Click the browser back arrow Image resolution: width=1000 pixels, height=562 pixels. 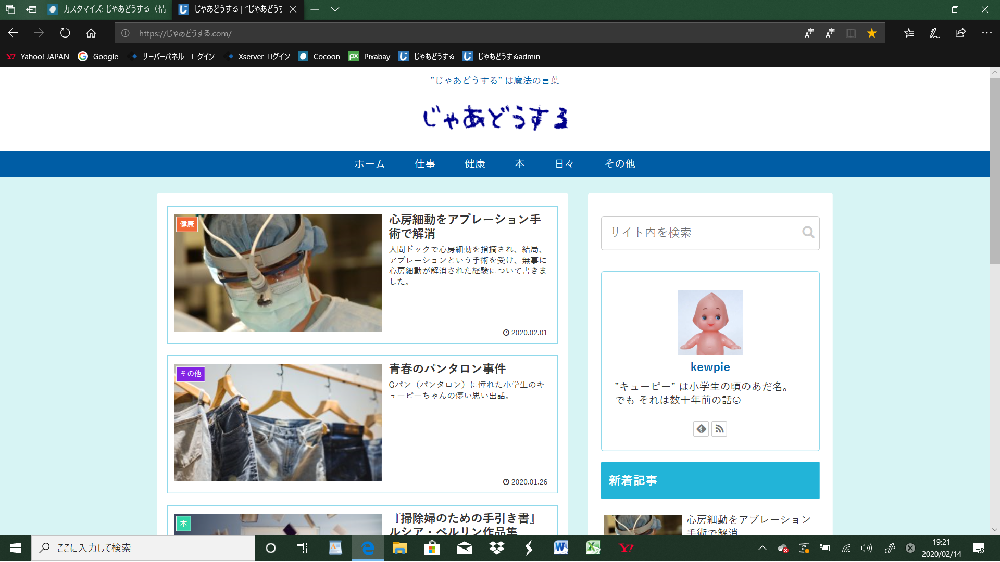coord(13,33)
